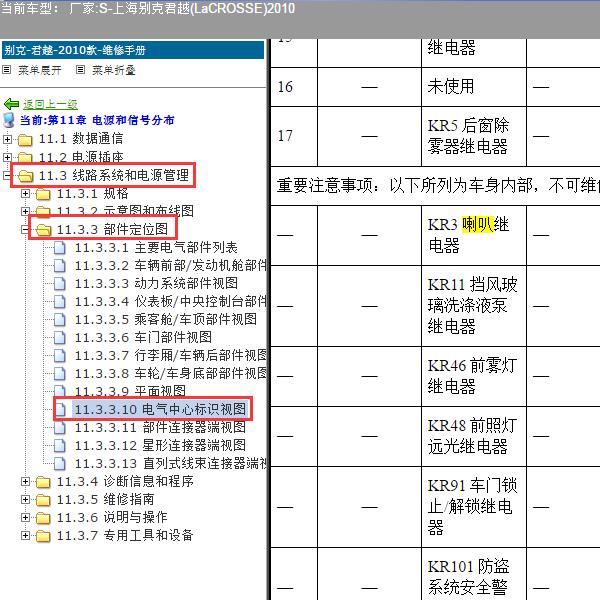600x600 pixels.
Task: Select 11.3.3.10 电气中心标识视图
Action: [160, 409]
